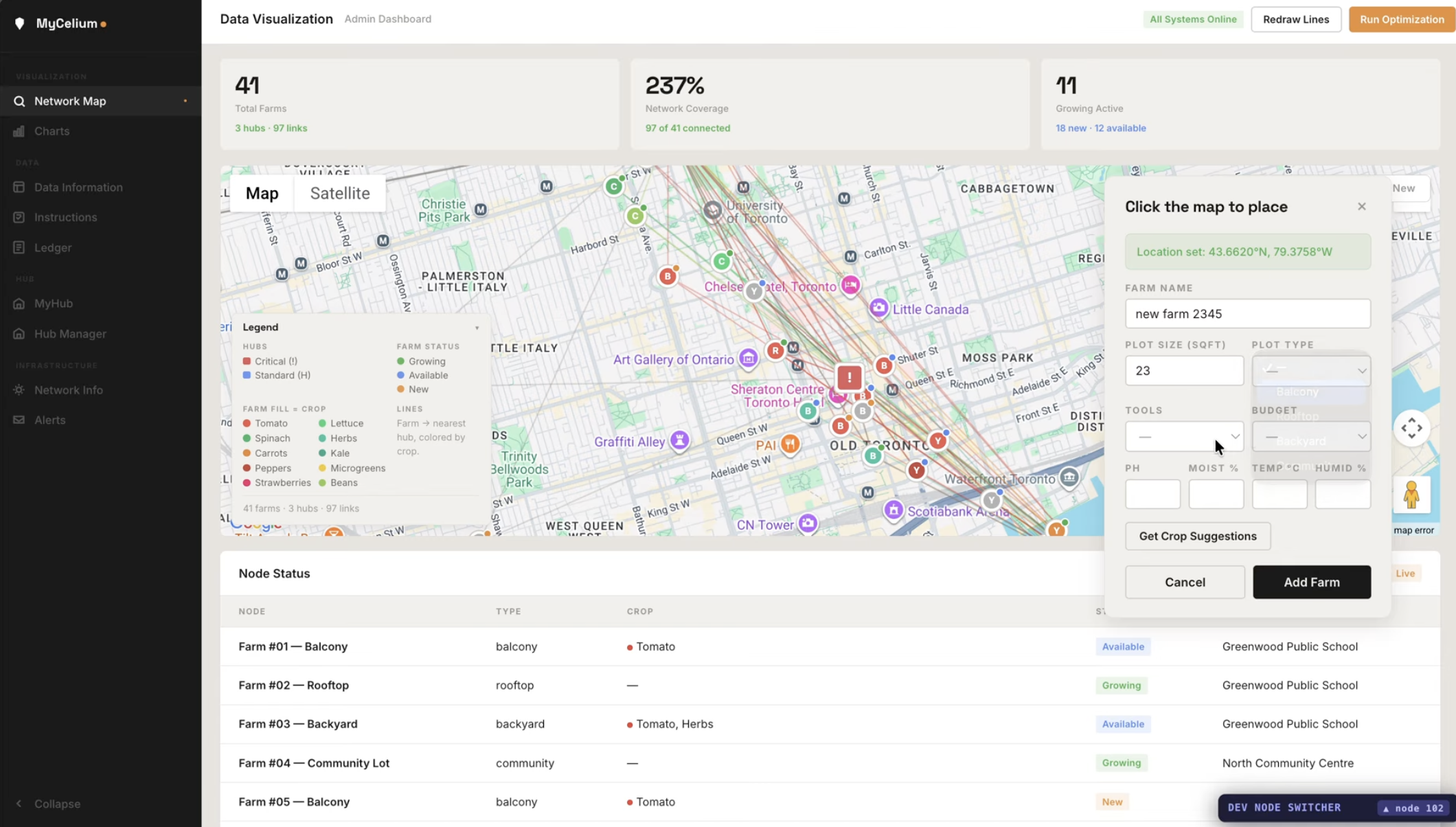Select the Farm #03 — Backyard row
The width and height of the screenshot is (1456, 827).
[830, 724]
